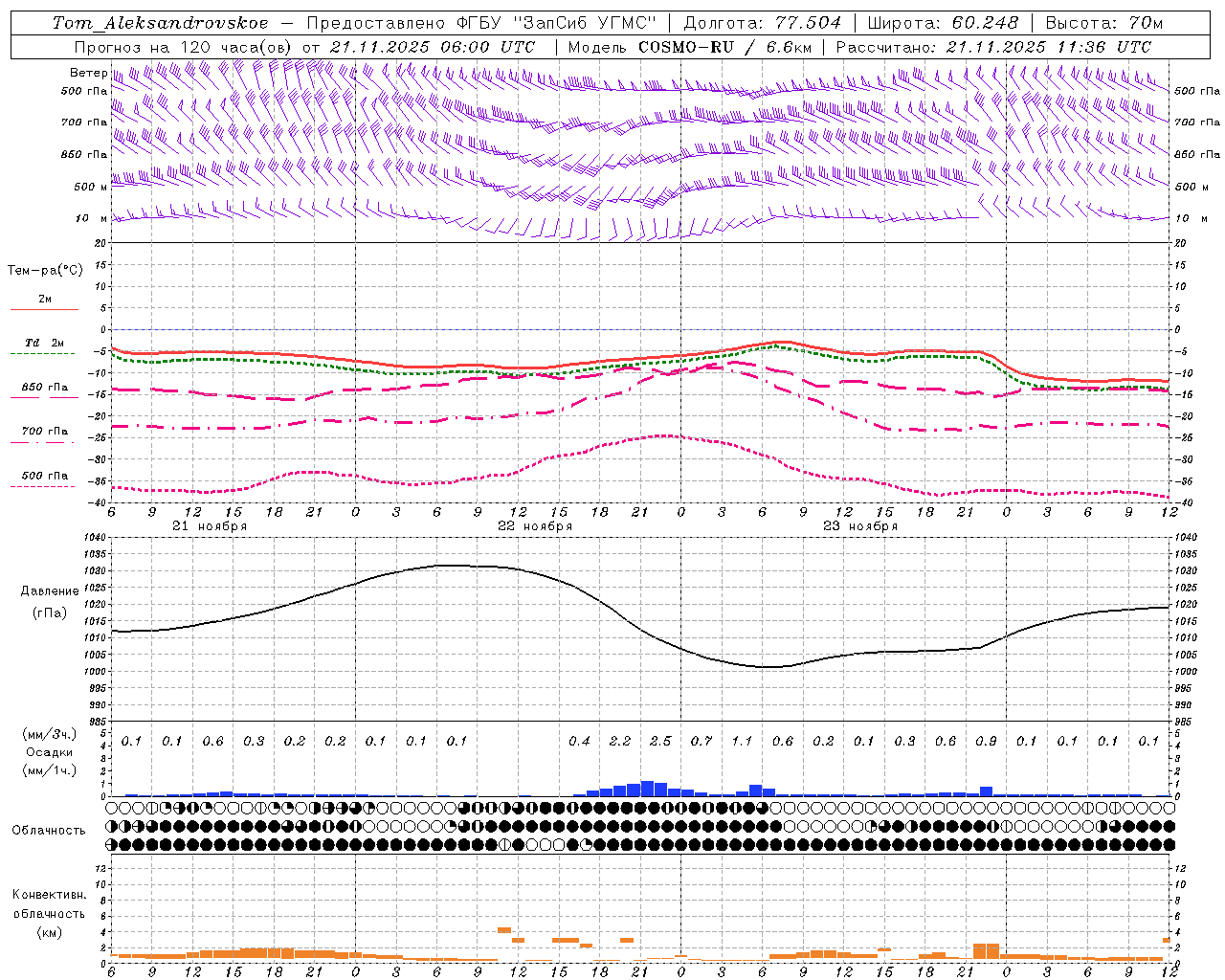Click the Td 2м dew point legend entry

tap(45, 343)
